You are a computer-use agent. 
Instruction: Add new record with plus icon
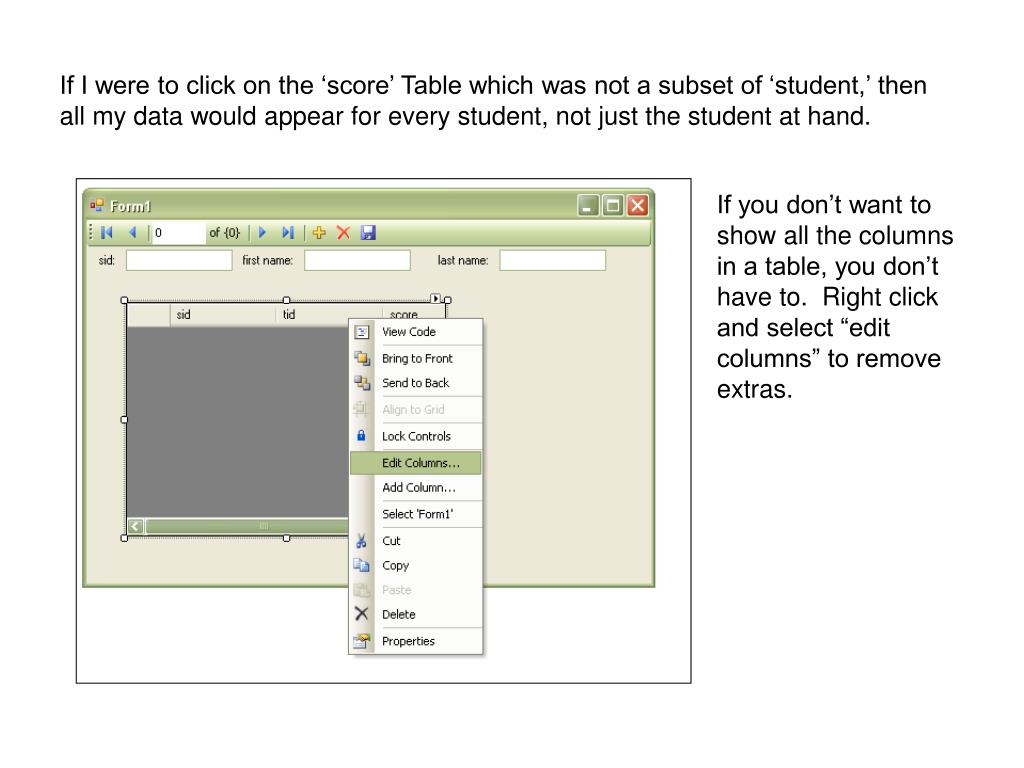[319, 232]
